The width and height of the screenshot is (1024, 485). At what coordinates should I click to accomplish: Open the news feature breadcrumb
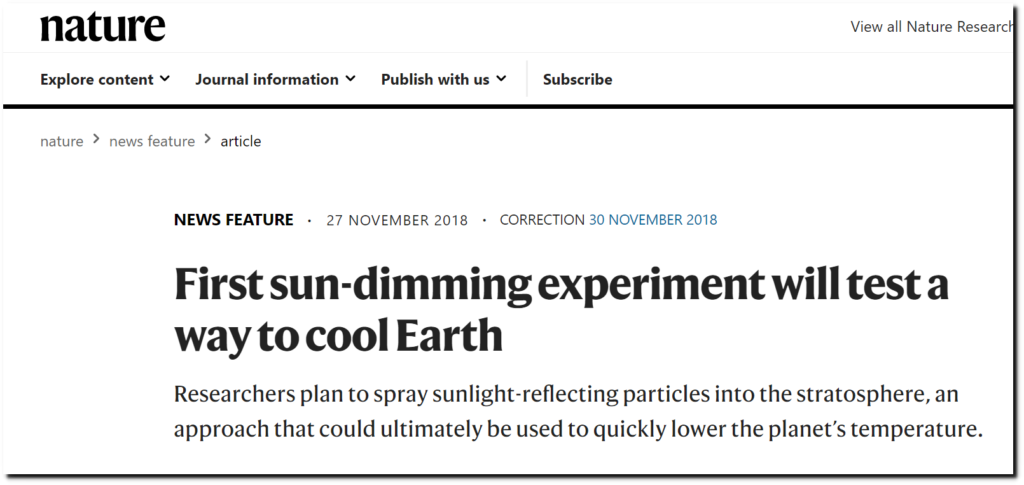pos(152,141)
